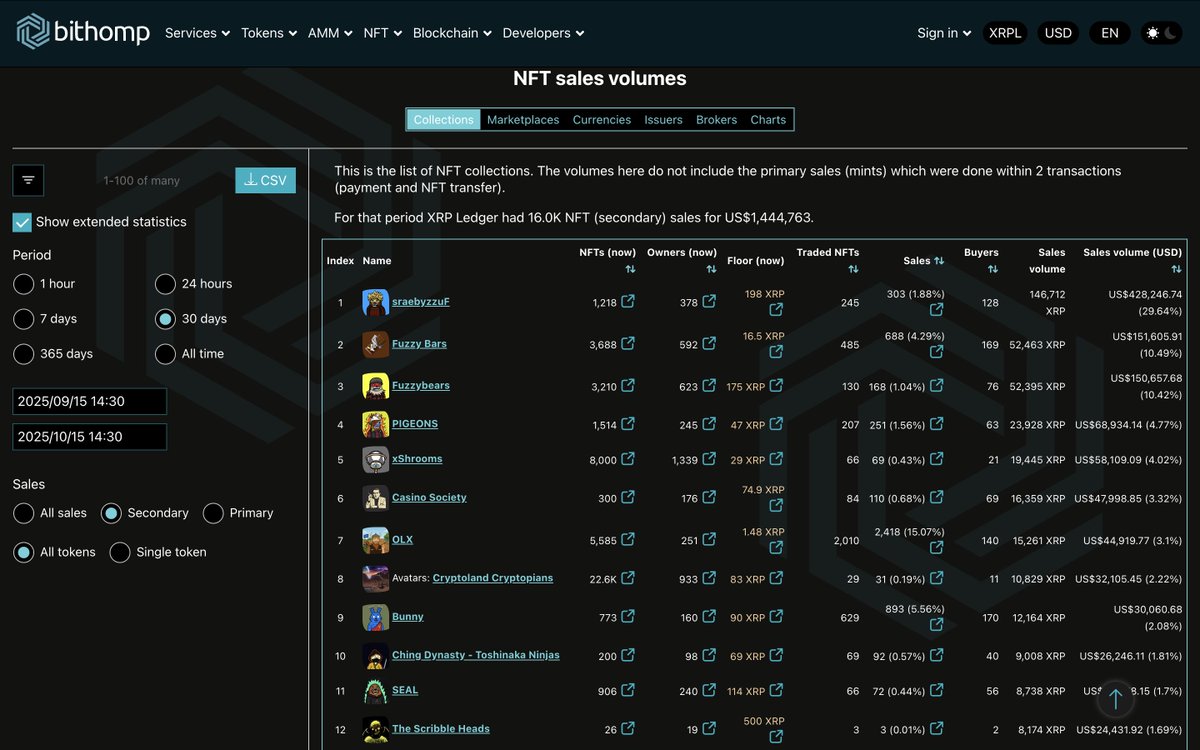Open the filter options icon button

coord(28,180)
